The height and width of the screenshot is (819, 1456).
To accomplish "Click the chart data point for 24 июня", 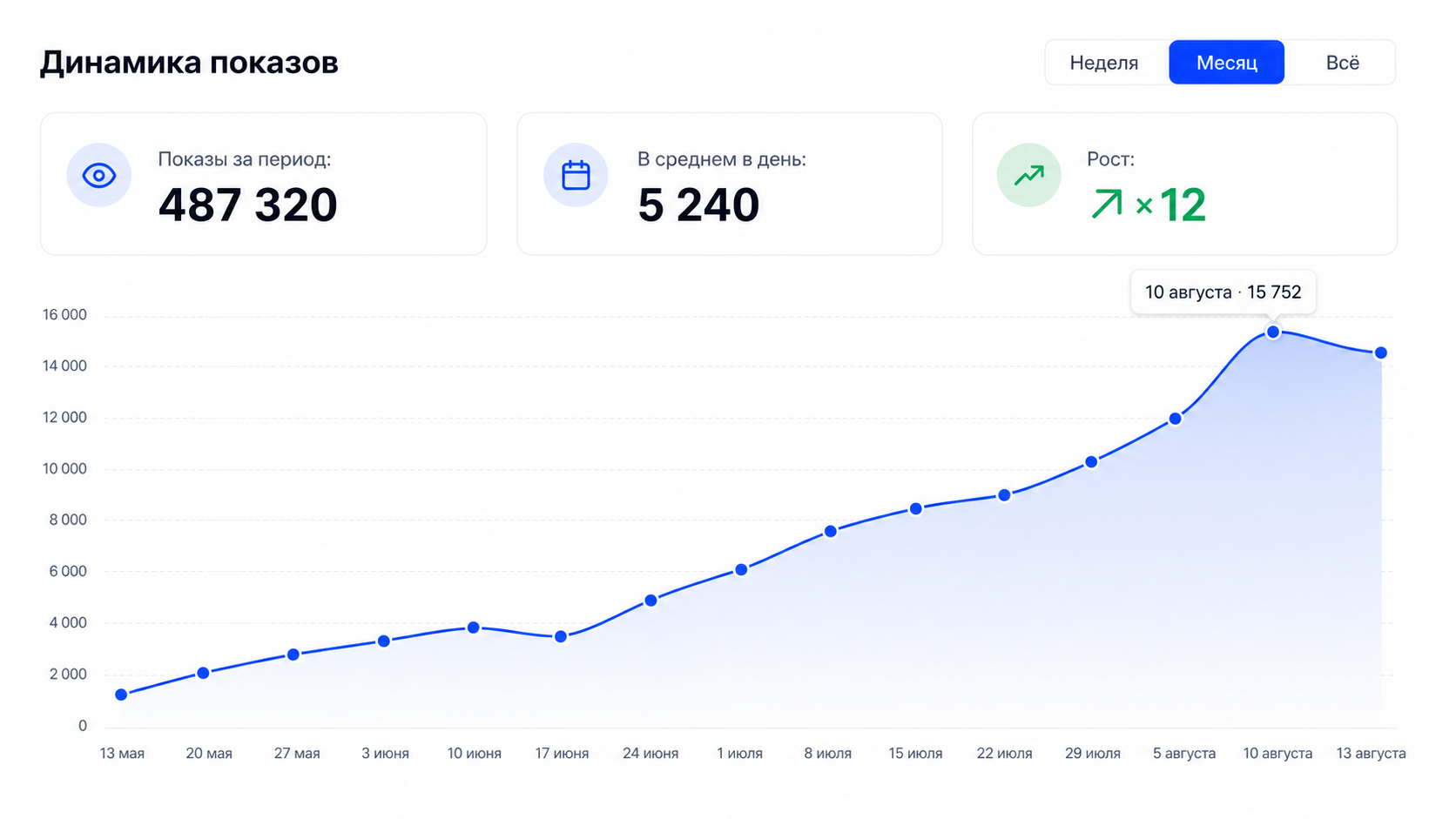I will [650, 601].
